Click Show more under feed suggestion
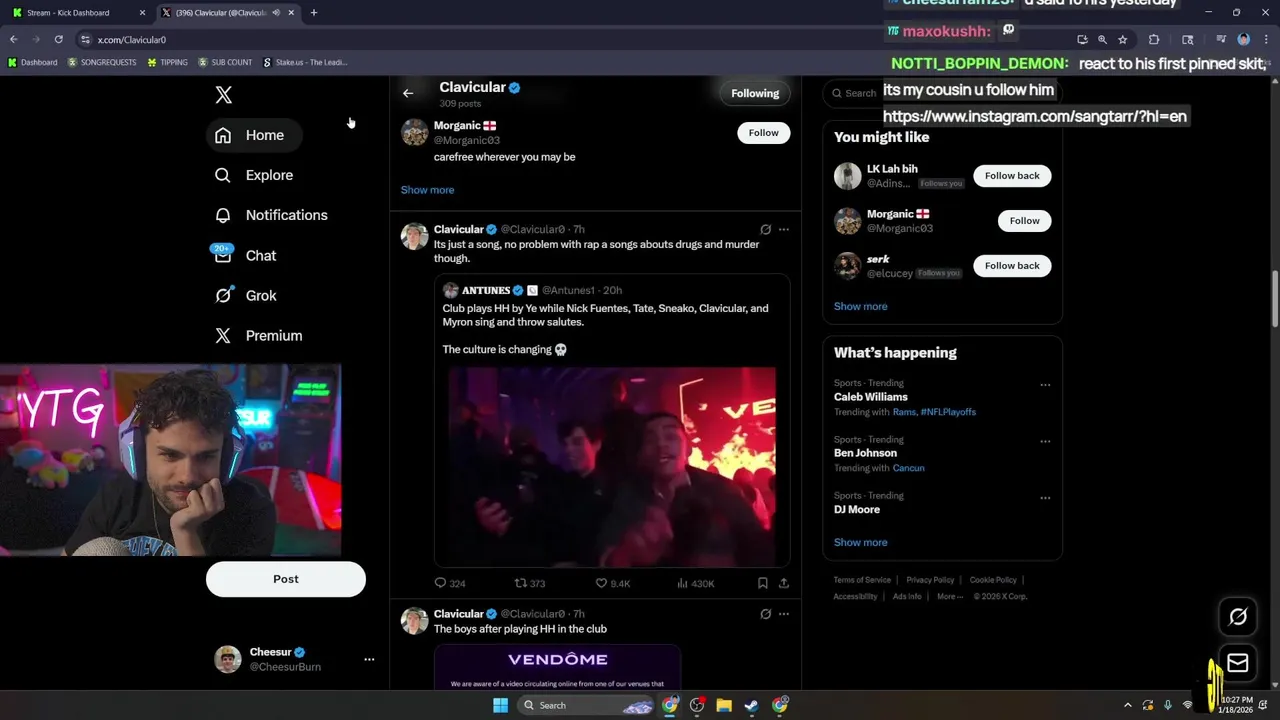The height and width of the screenshot is (720, 1280). (427, 190)
